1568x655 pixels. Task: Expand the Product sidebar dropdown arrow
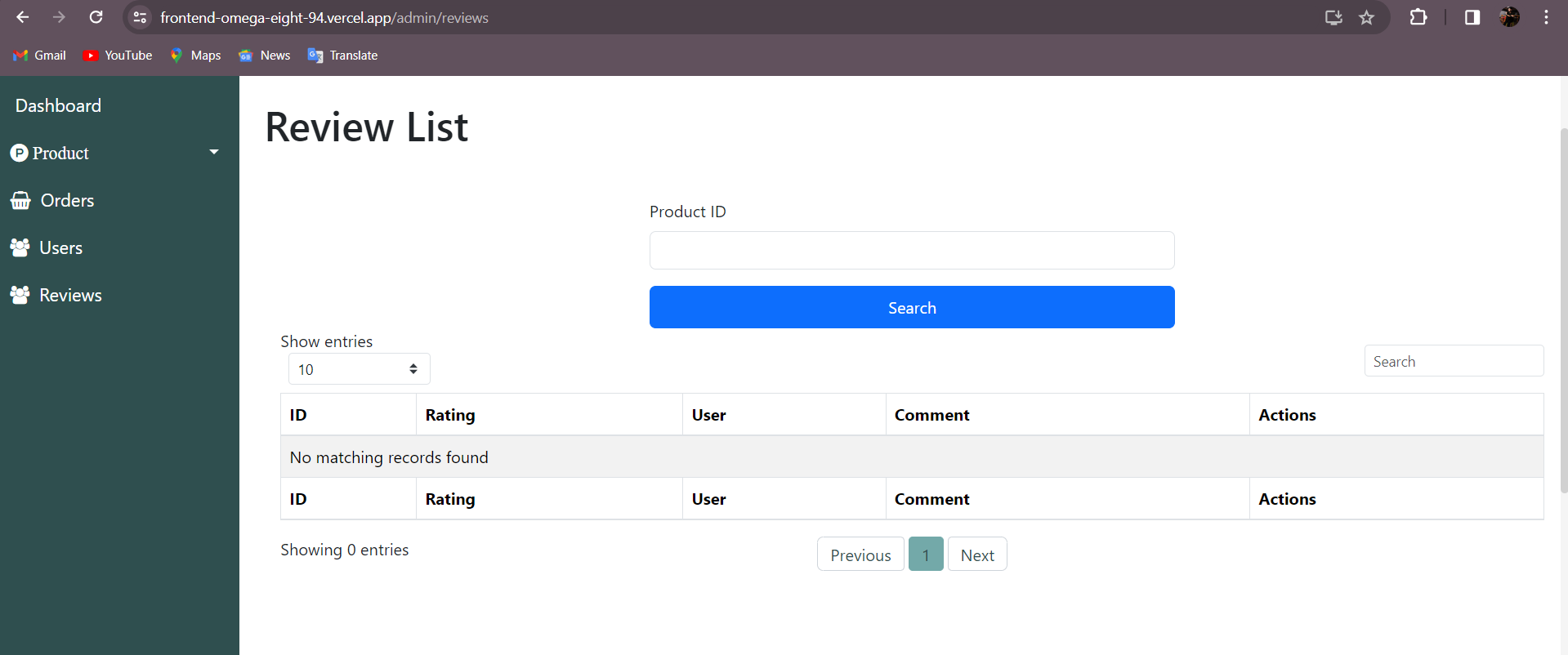[214, 152]
